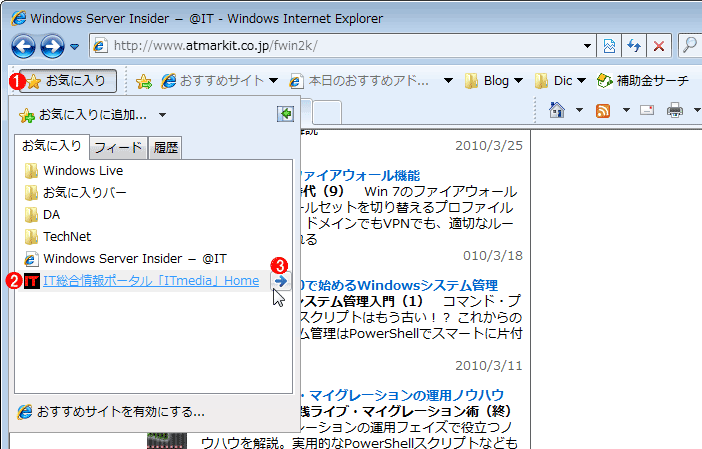The width and height of the screenshot is (702, 449).
Task: Click the Print icon
Action: [x=675, y=110]
